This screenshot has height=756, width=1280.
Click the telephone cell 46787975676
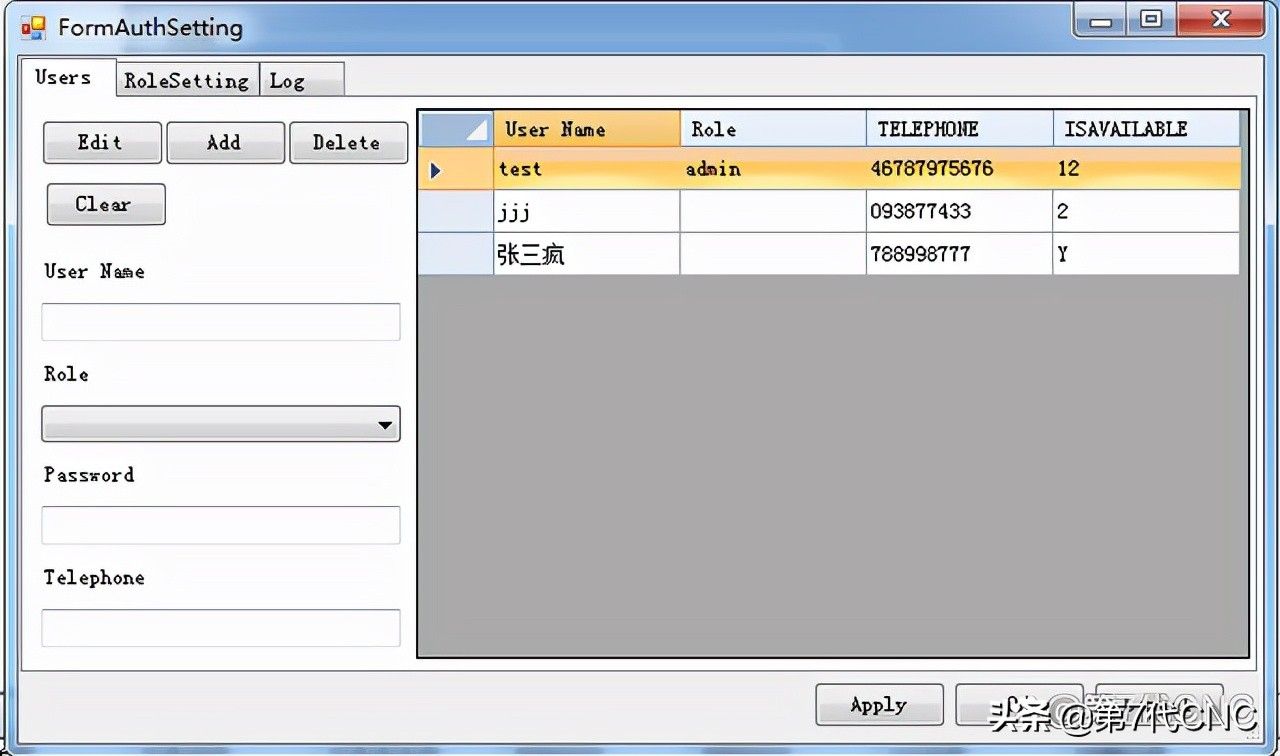[x=960, y=169]
